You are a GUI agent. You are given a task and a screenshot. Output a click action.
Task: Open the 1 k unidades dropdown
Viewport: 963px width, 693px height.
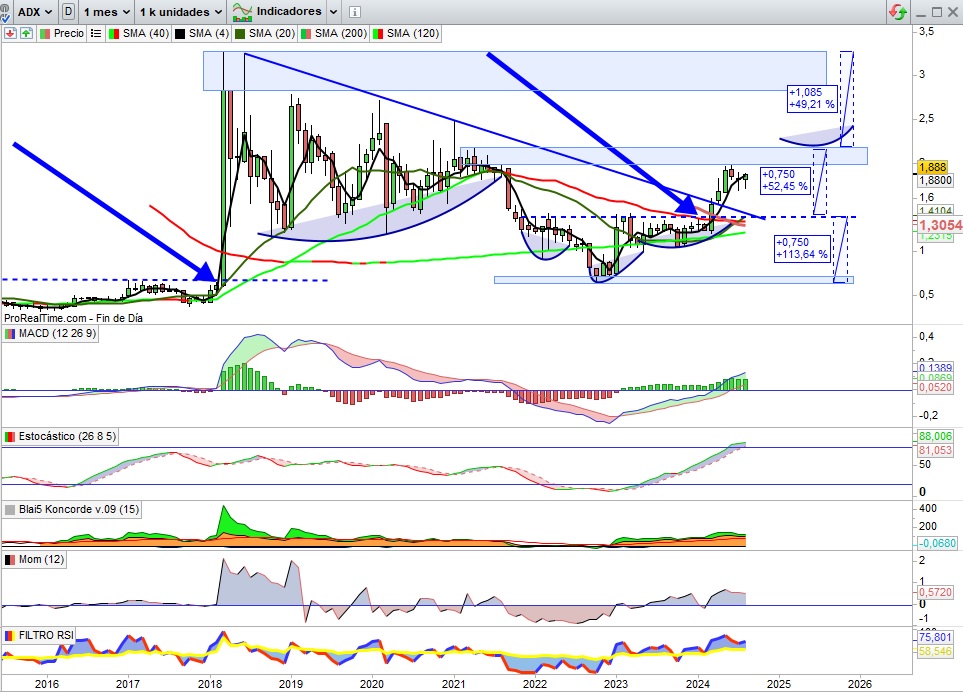pyautogui.click(x=181, y=12)
